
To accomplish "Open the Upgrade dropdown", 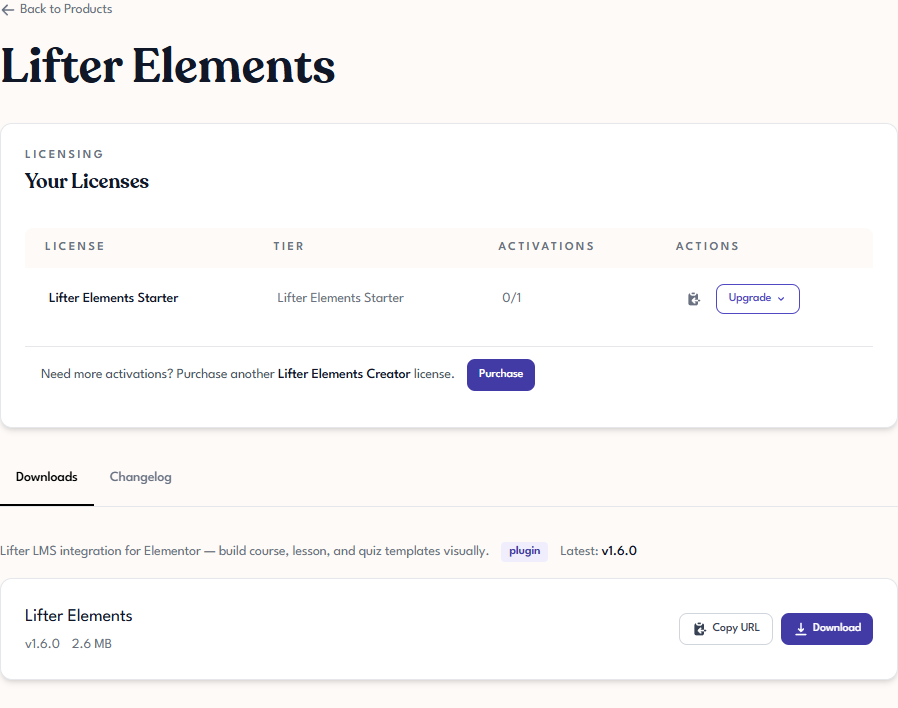I will [x=757, y=299].
